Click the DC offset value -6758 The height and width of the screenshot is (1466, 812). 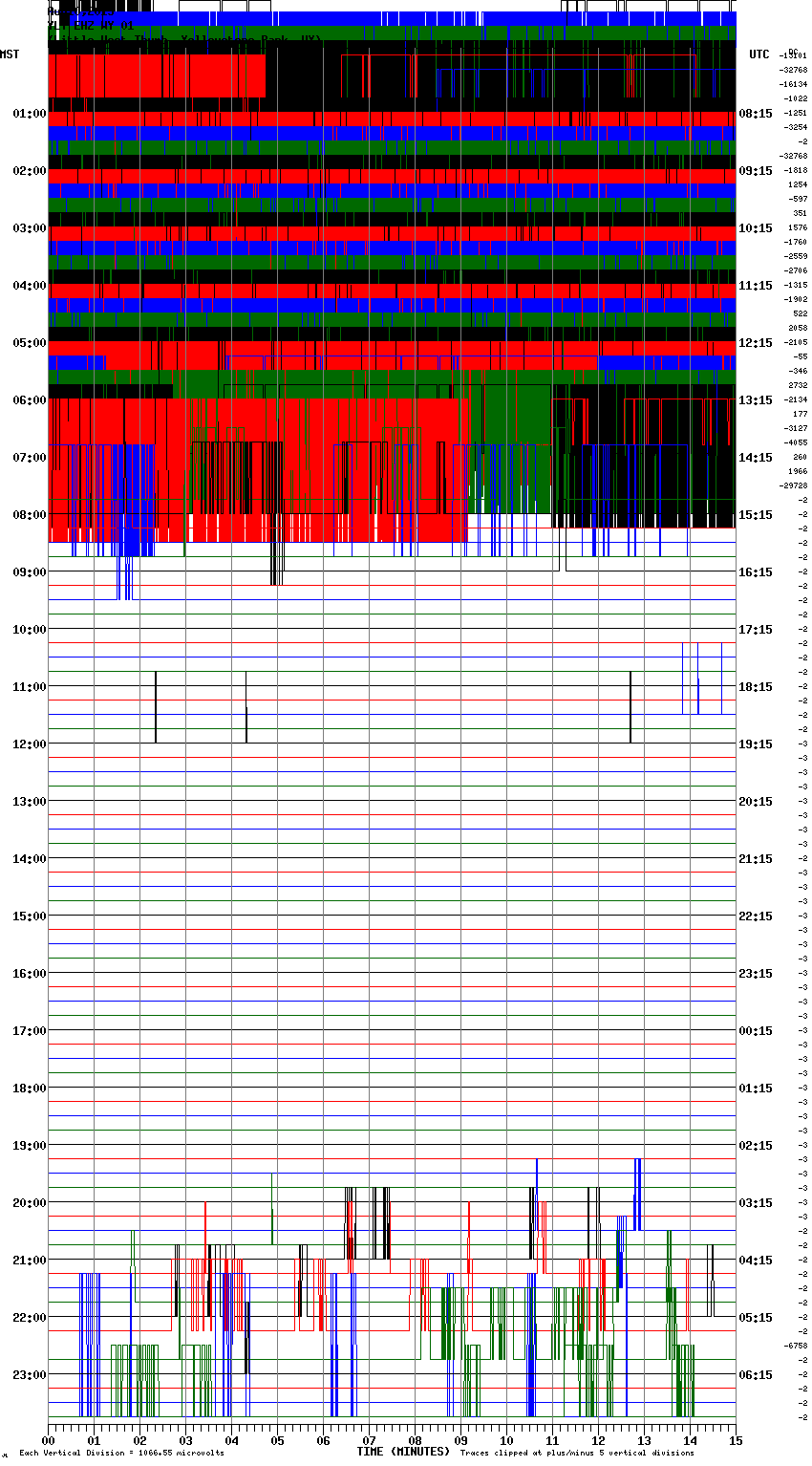797,1346
